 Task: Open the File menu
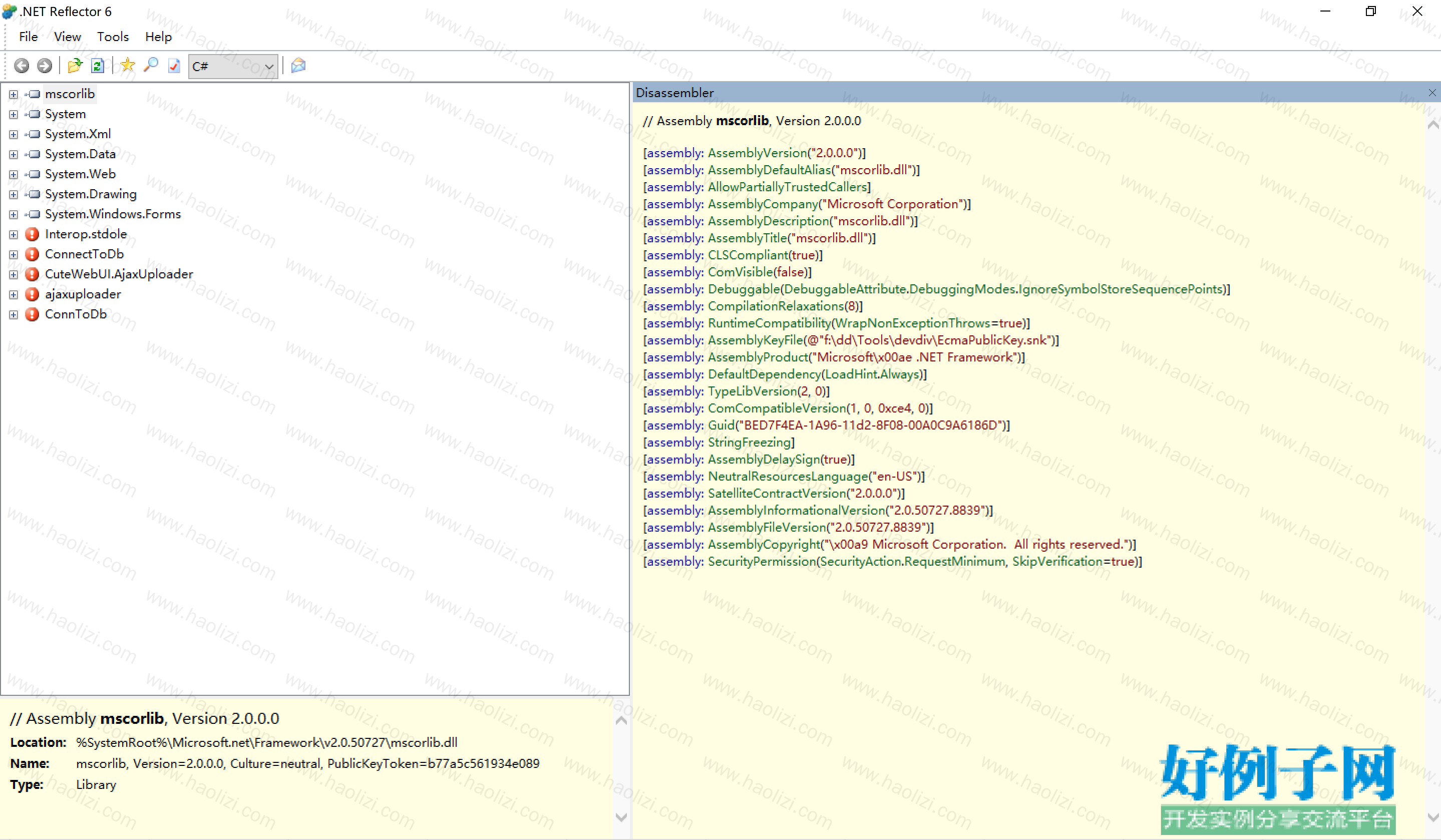click(x=28, y=37)
